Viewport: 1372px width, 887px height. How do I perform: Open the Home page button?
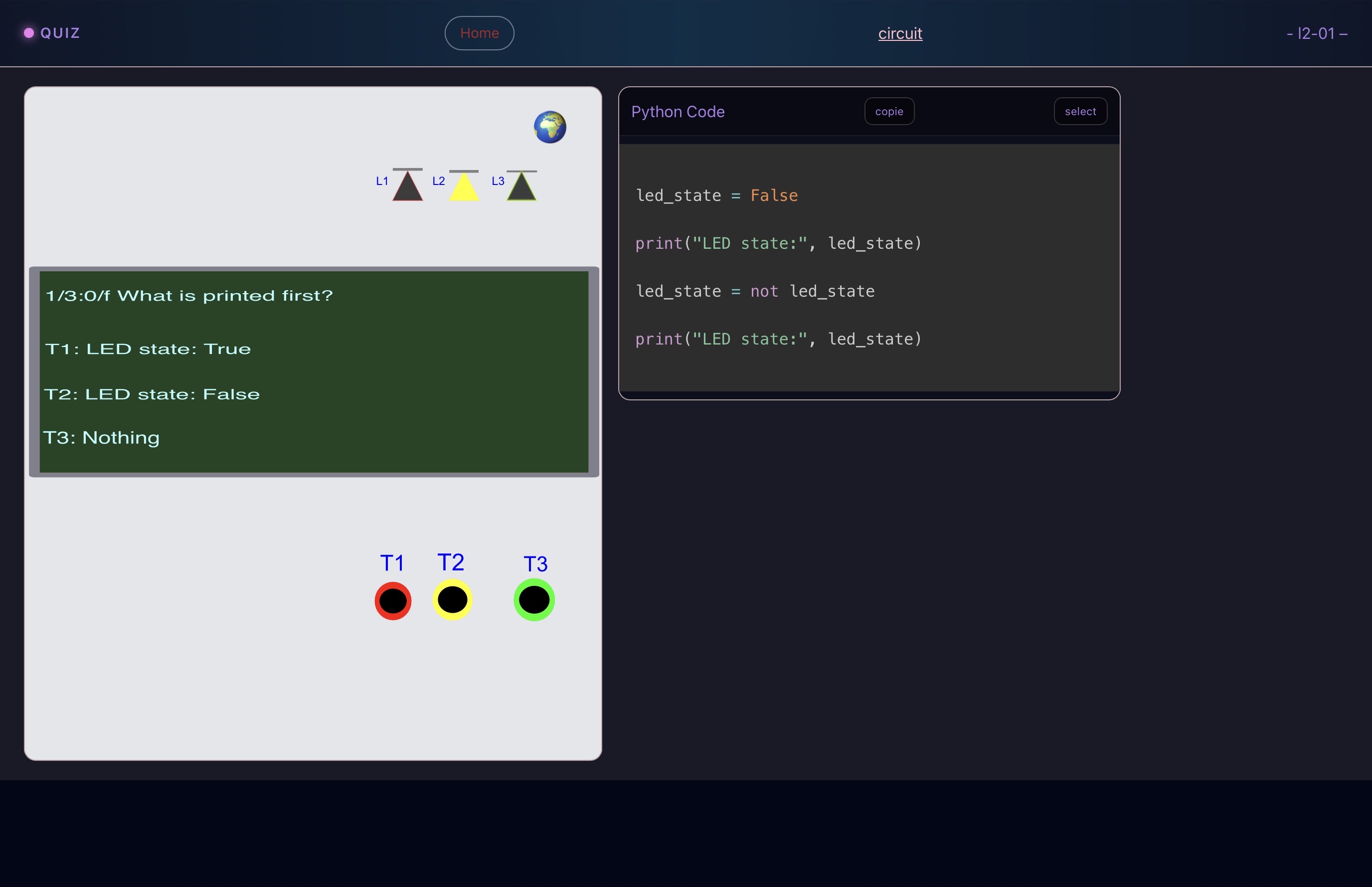click(x=479, y=33)
